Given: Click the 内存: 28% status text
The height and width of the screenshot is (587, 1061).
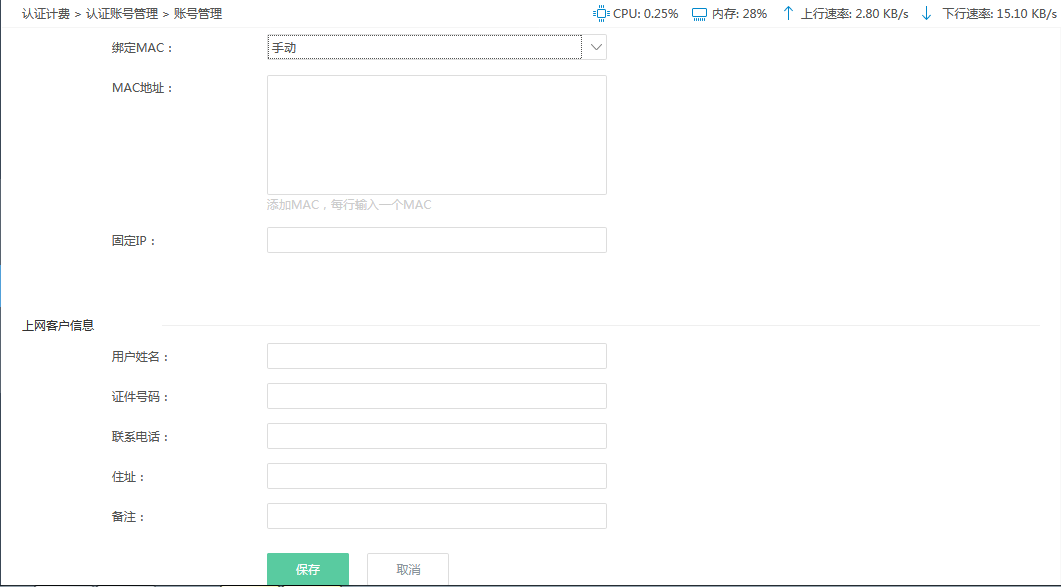Looking at the screenshot, I should (740, 14).
